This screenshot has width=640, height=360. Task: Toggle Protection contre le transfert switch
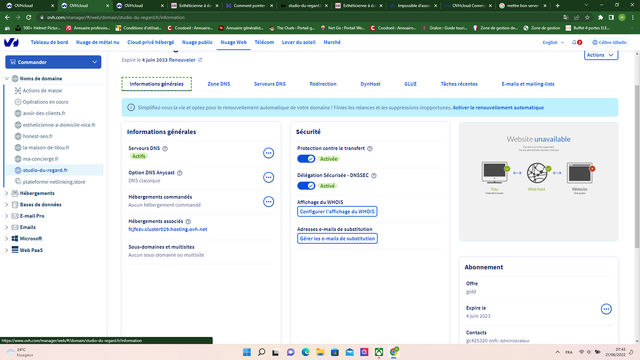pos(306,159)
